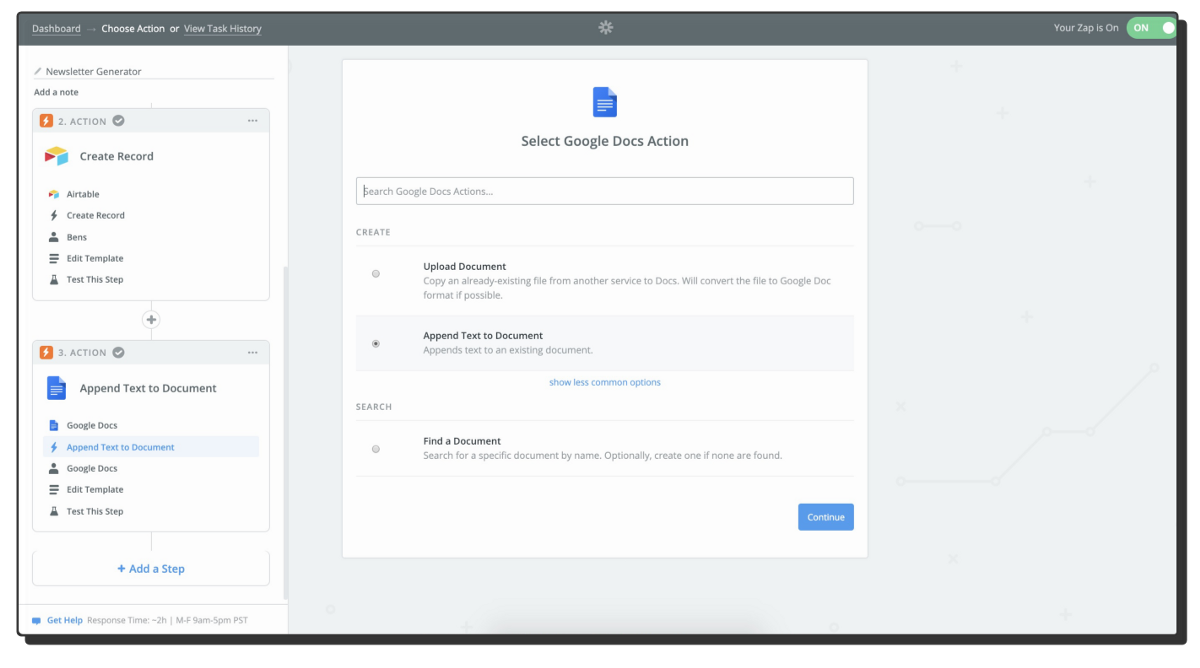The height and width of the screenshot is (668, 1200).
Task: Click the Google Docs icon above the heading
Action: point(605,102)
